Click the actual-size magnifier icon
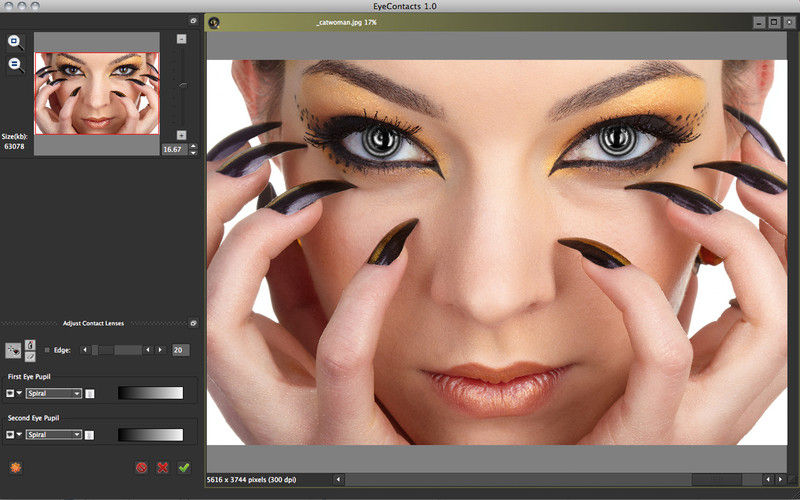Image resolution: width=800 pixels, height=500 pixels. (15, 65)
